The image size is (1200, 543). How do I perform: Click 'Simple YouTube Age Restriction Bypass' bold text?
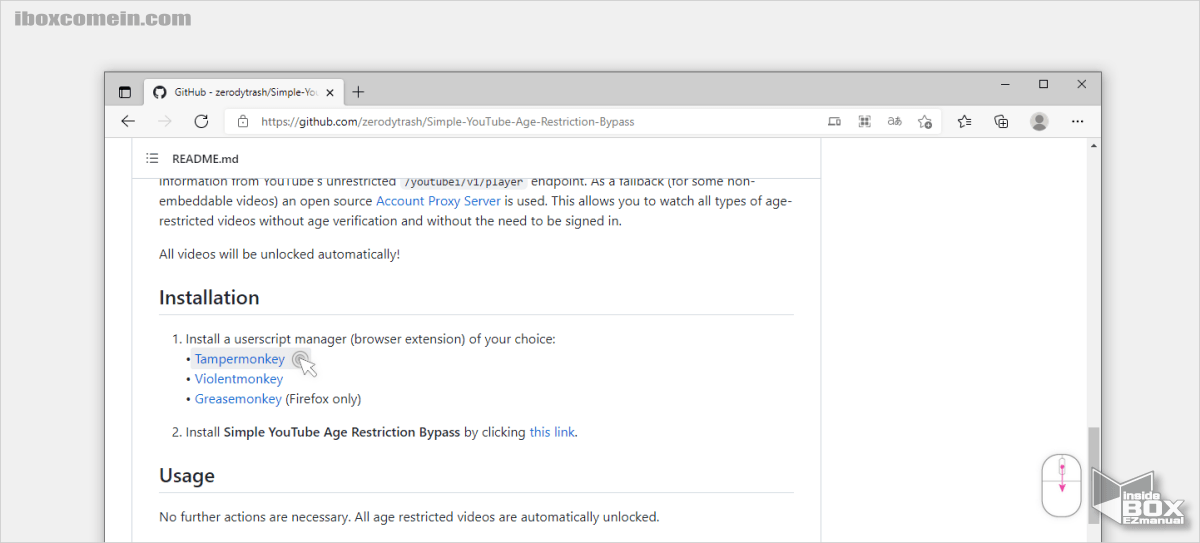click(342, 433)
